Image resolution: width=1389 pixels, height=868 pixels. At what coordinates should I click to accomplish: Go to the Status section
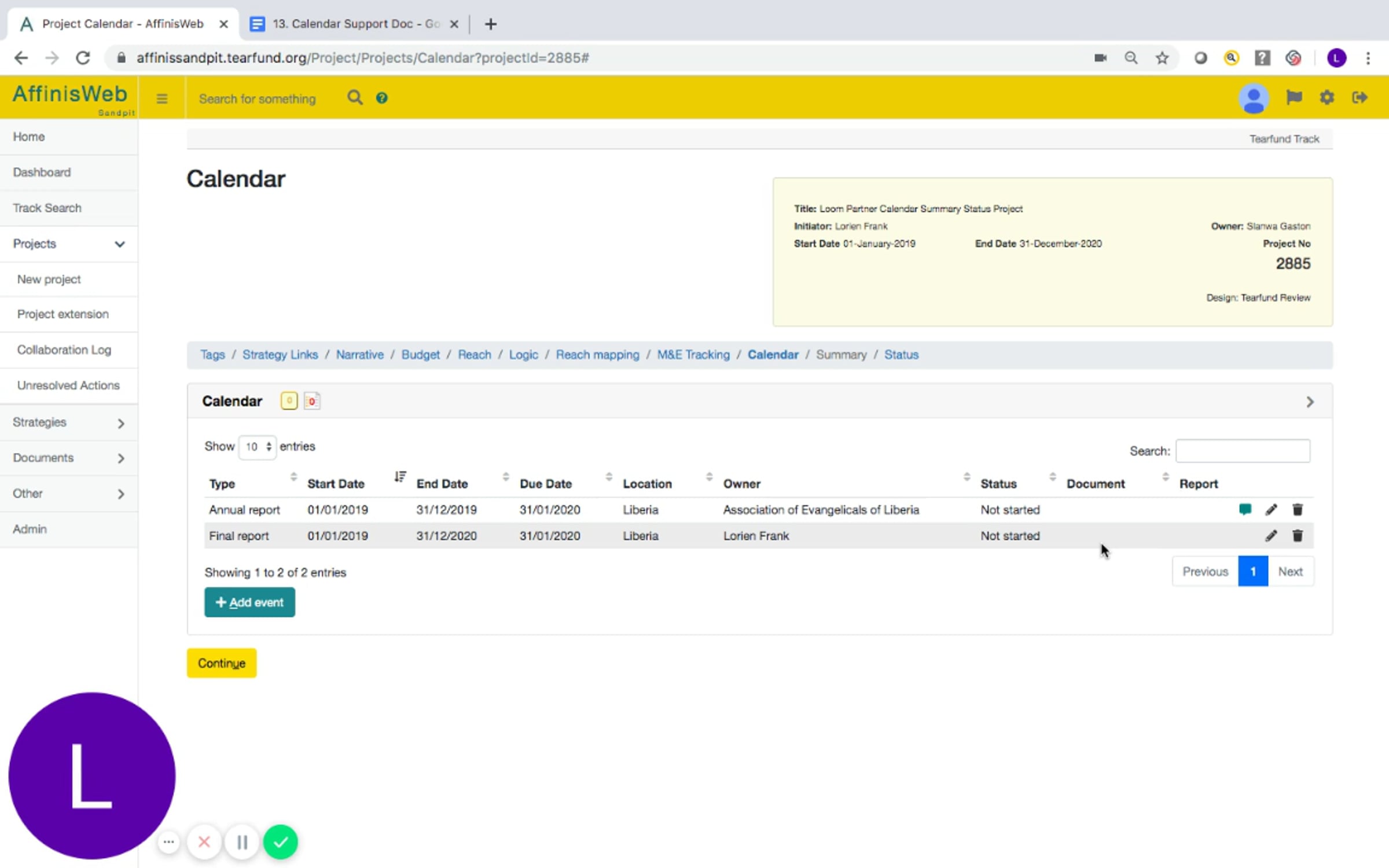pyautogui.click(x=901, y=355)
